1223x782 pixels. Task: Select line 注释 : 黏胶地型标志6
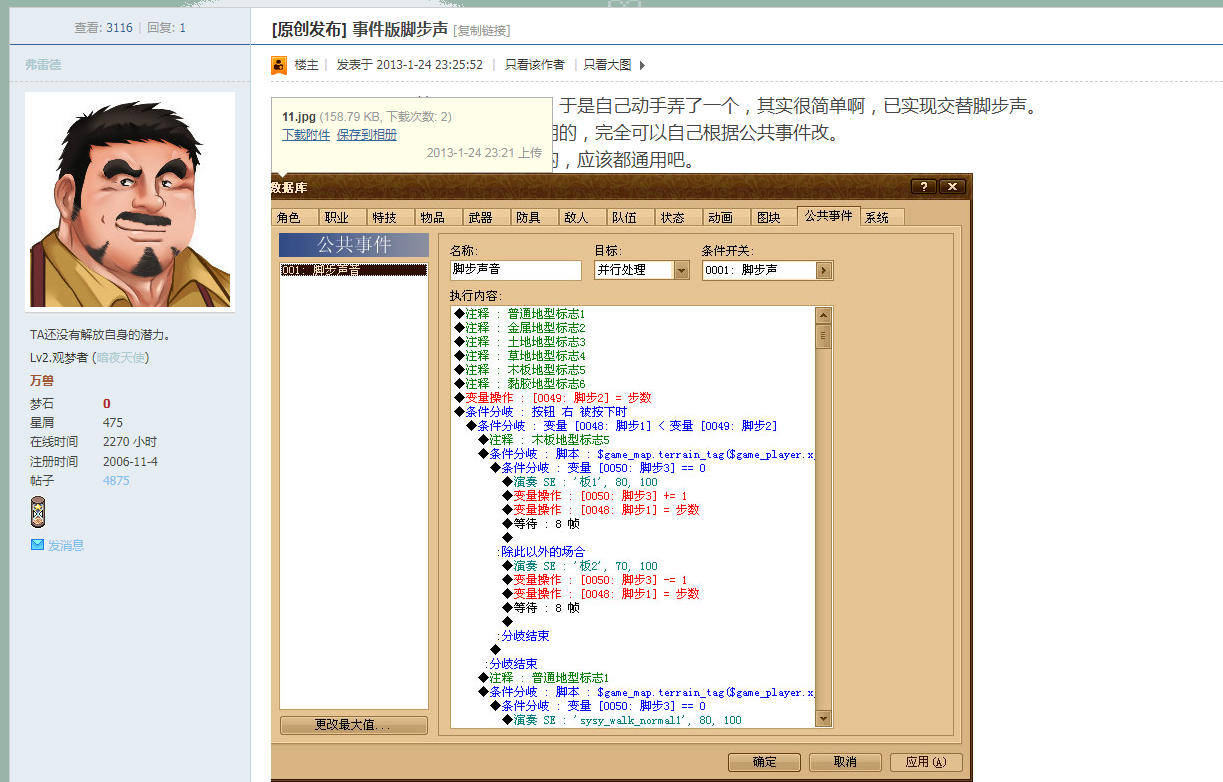point(519,384)
